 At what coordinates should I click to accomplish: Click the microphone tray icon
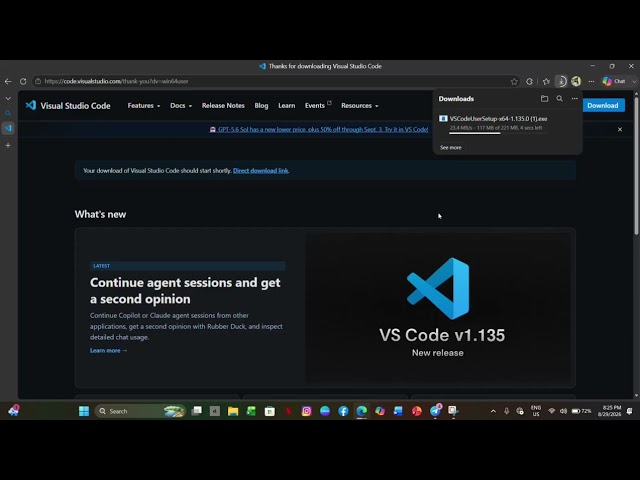[x=506, y=411]
